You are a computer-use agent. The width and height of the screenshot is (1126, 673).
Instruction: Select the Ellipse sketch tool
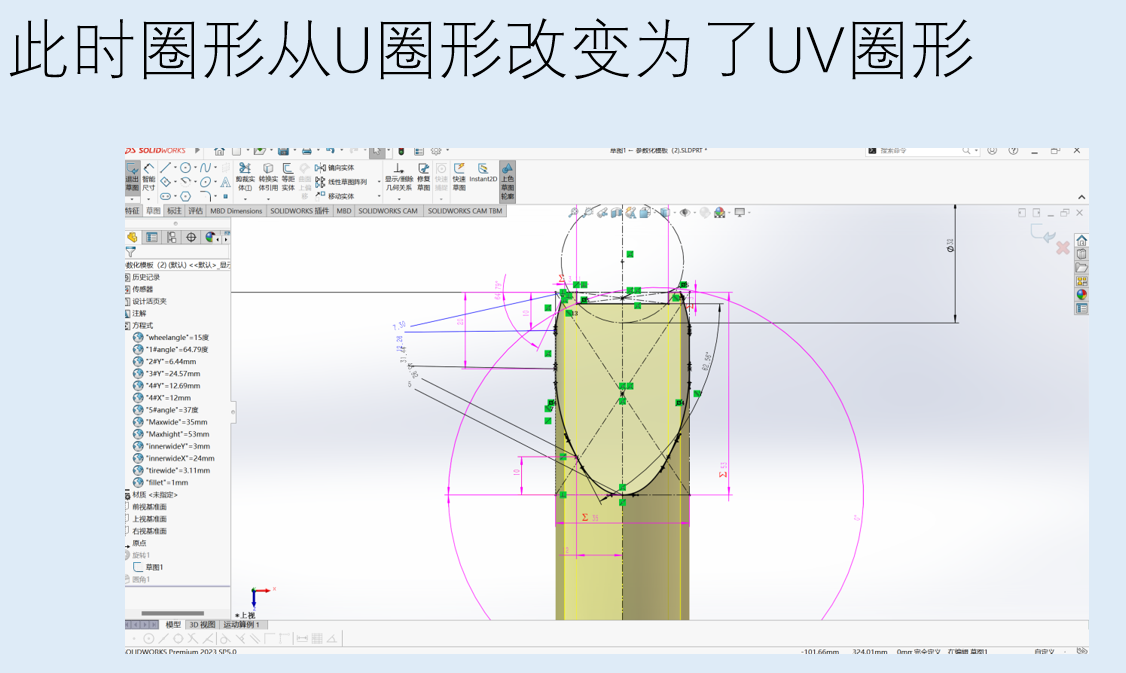point(205,182)
